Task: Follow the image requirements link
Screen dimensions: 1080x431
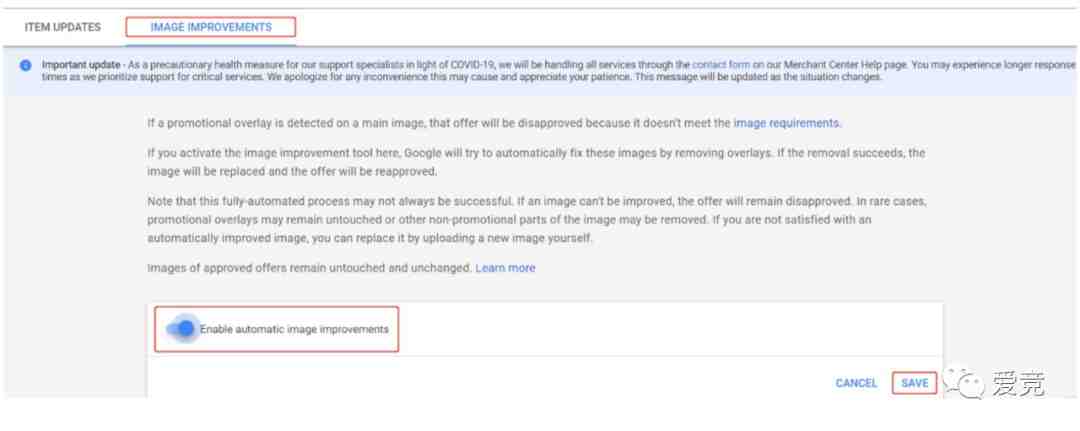Action: pyautogui.click(x=787, y=123)
